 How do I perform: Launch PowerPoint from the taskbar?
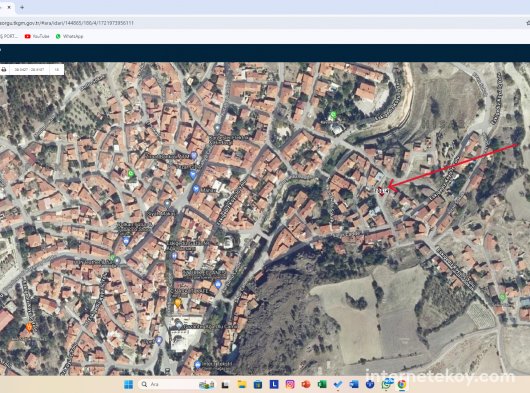(x=306, y=384)
